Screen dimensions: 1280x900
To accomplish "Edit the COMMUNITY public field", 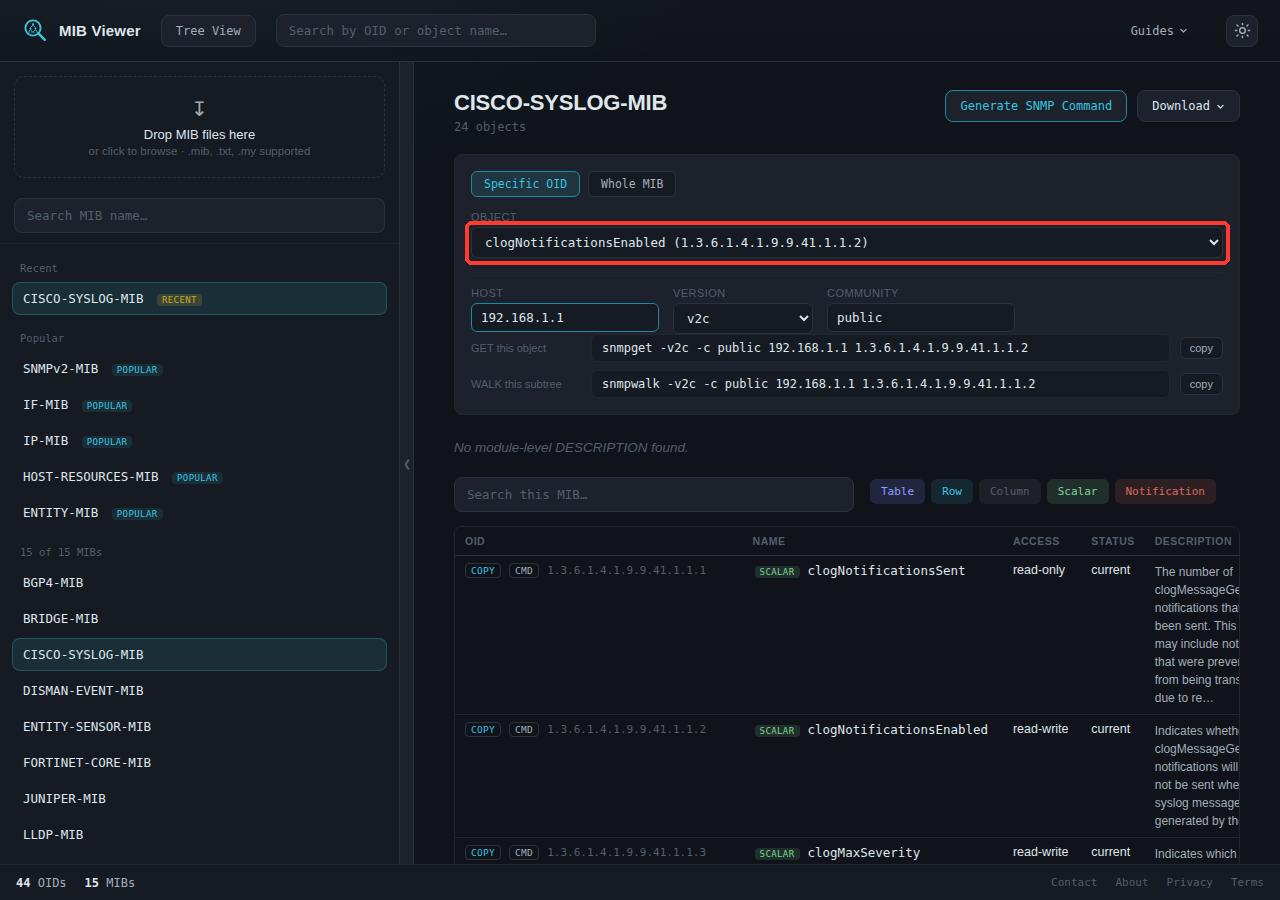I will coord(921,317).
